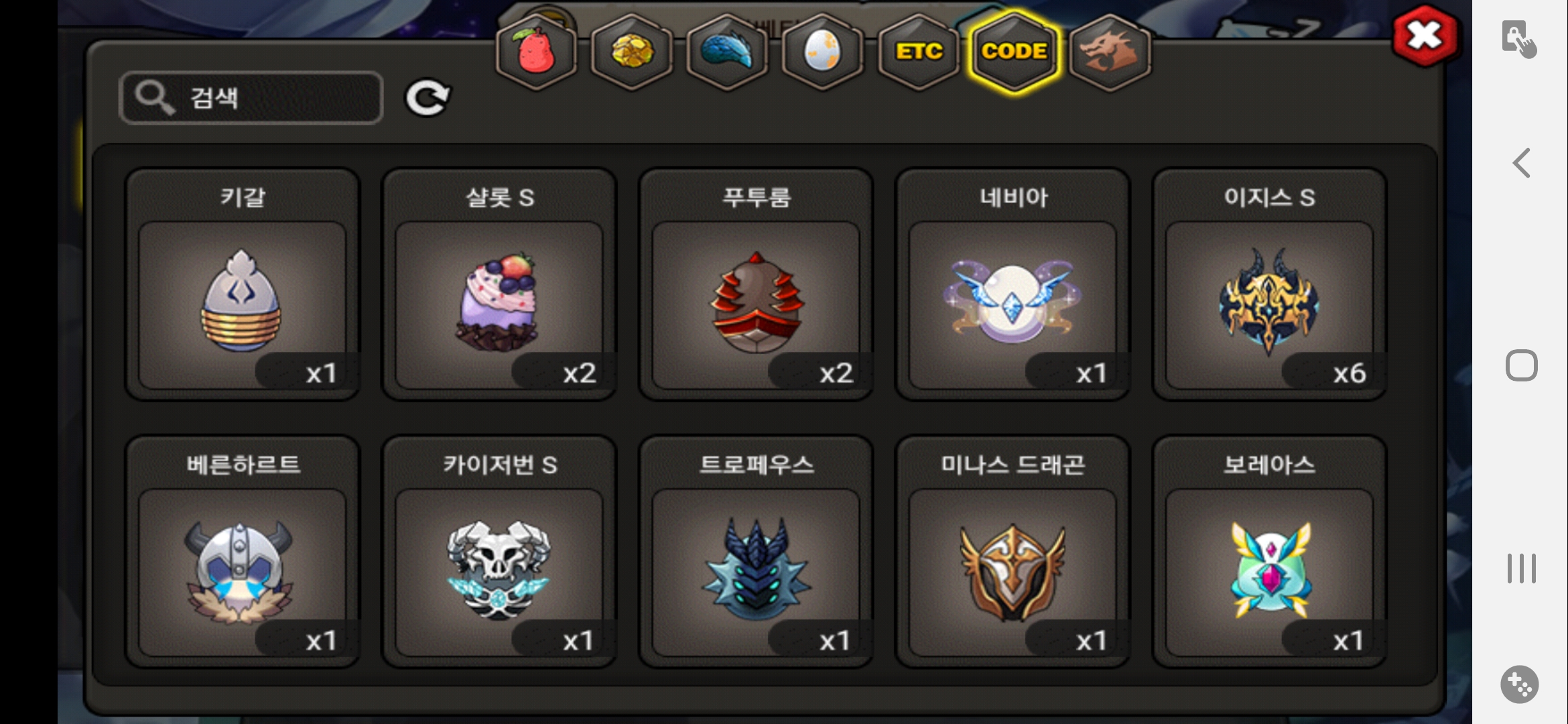Refresh the item list with the reload icon
Viewport: 1568px width, 724px height.
click(x=428, y=98)
